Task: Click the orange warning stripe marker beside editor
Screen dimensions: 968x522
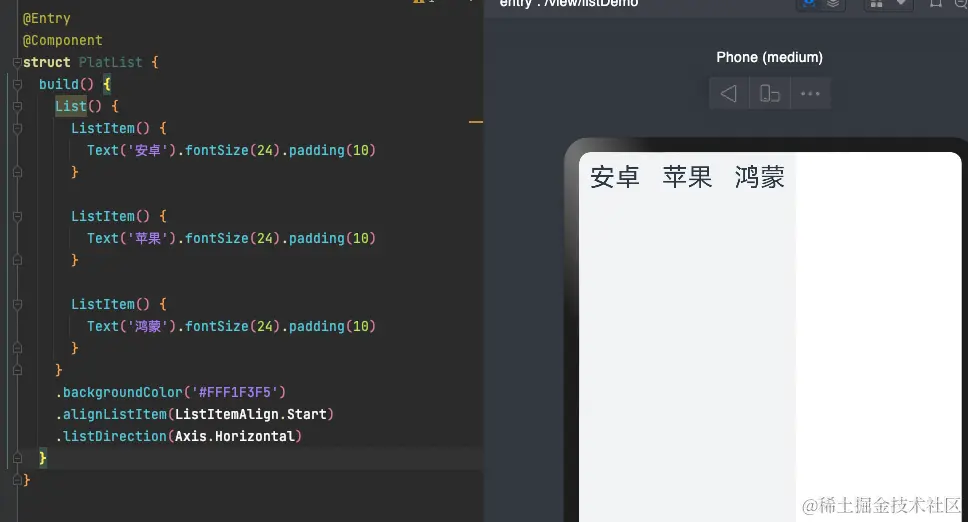Action: (x=475, y=122)
